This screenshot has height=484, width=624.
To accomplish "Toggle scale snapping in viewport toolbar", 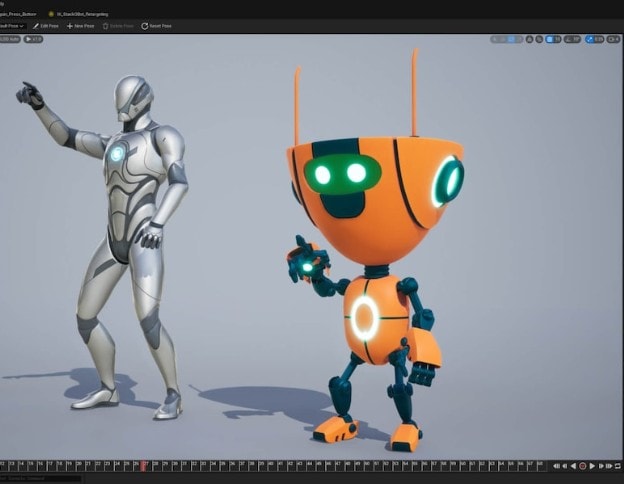I will click(x=589, y=39).
